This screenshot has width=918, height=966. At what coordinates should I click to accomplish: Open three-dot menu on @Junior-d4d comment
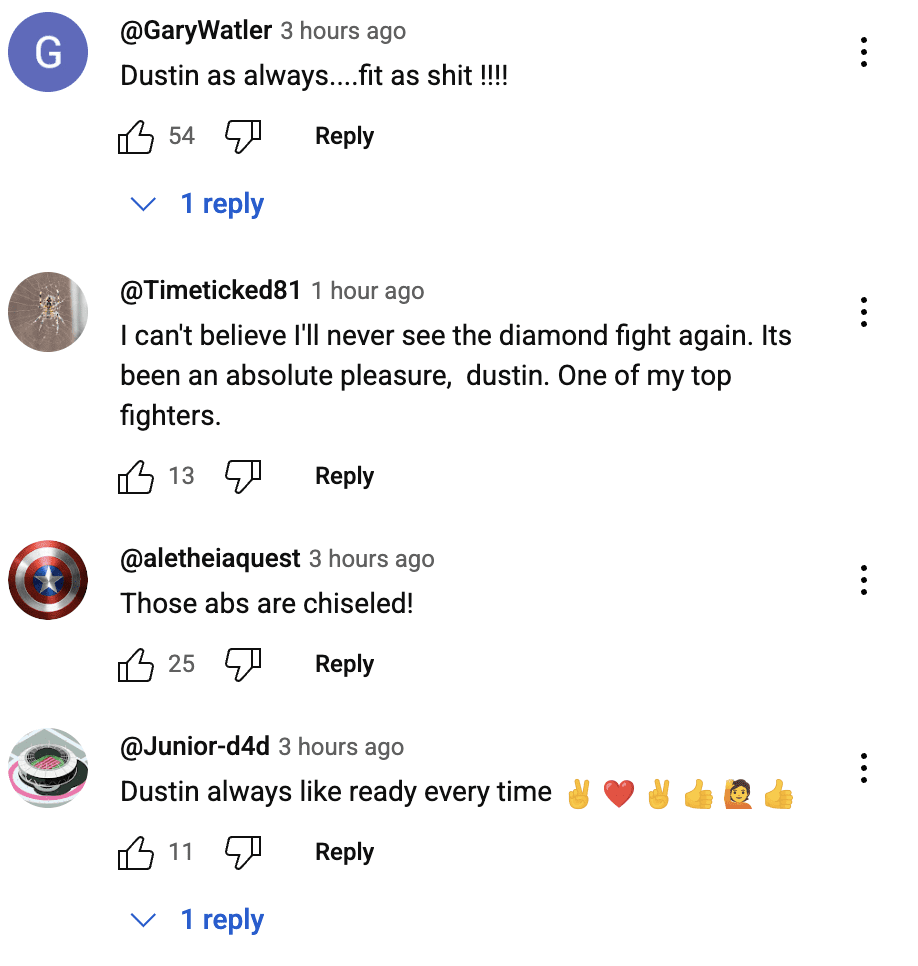point(864,768)
